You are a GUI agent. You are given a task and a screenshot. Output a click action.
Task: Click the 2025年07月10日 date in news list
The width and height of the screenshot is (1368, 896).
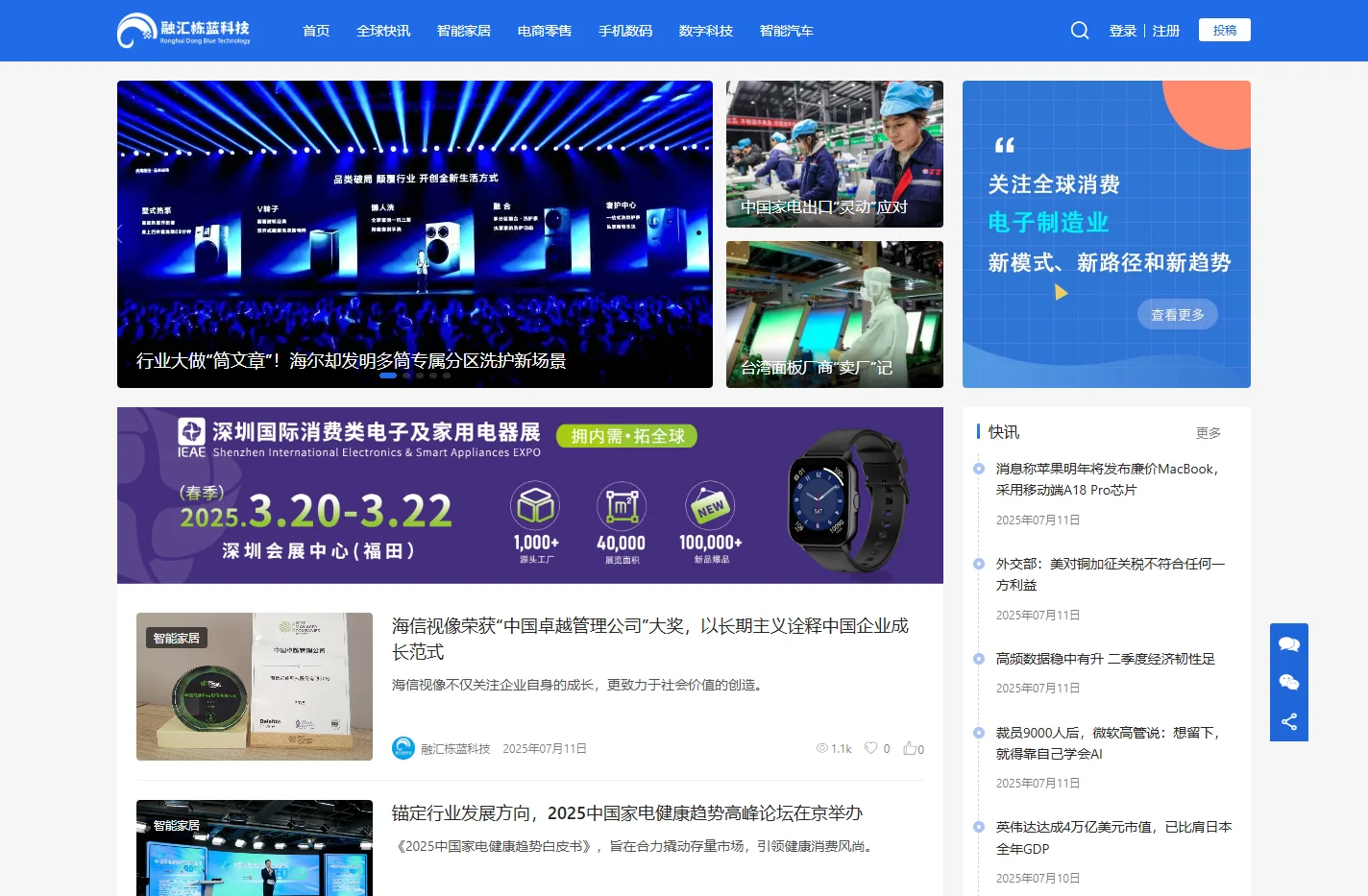pos(1038,878)
